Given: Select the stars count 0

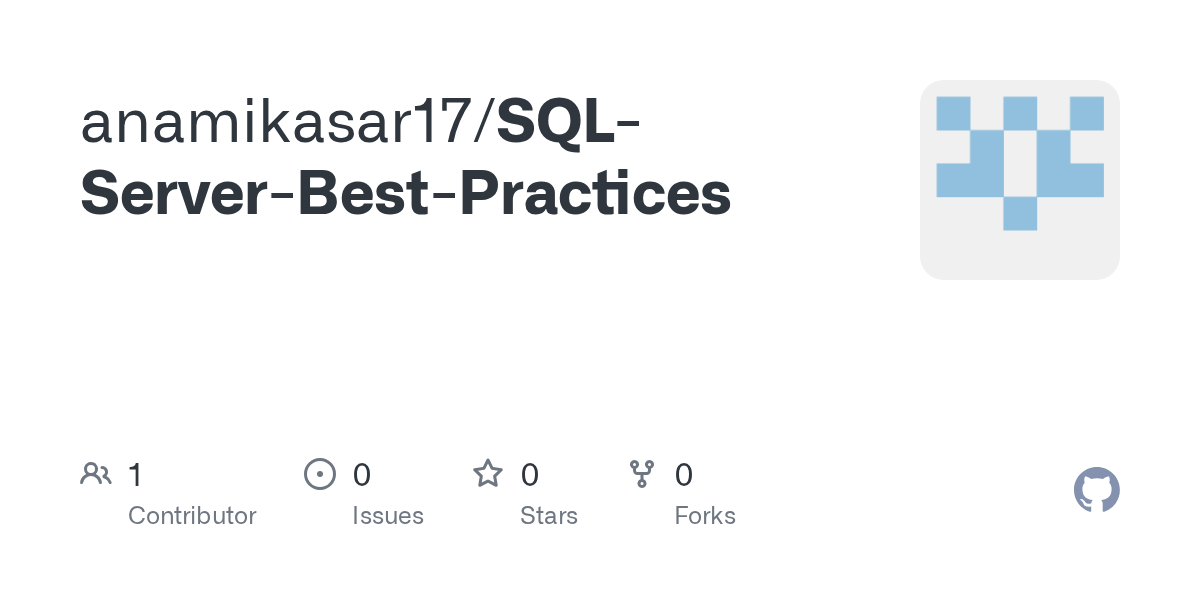Looking at the screenshot, I should (530, 475).
